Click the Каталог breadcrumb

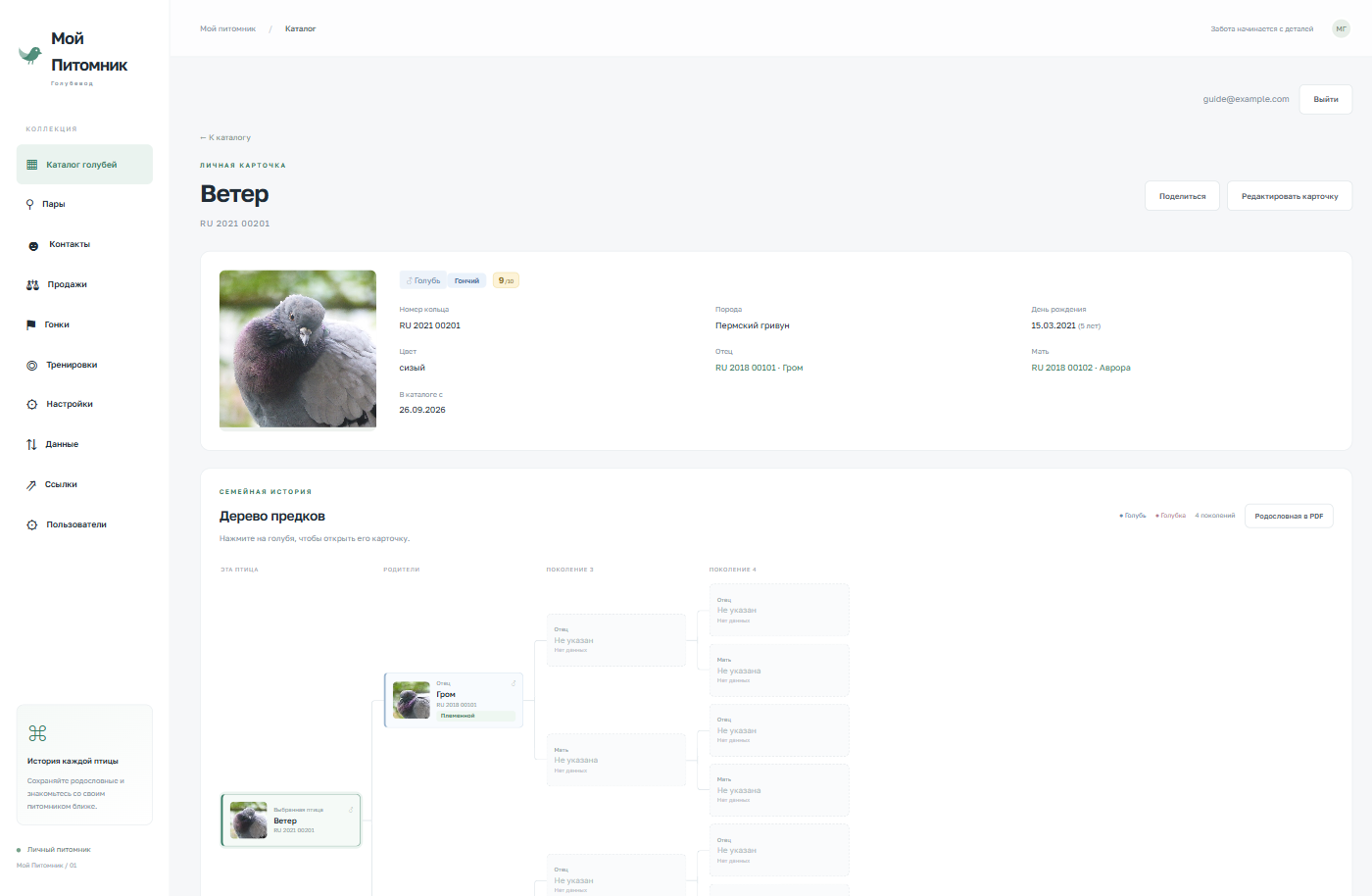point(301,29)
